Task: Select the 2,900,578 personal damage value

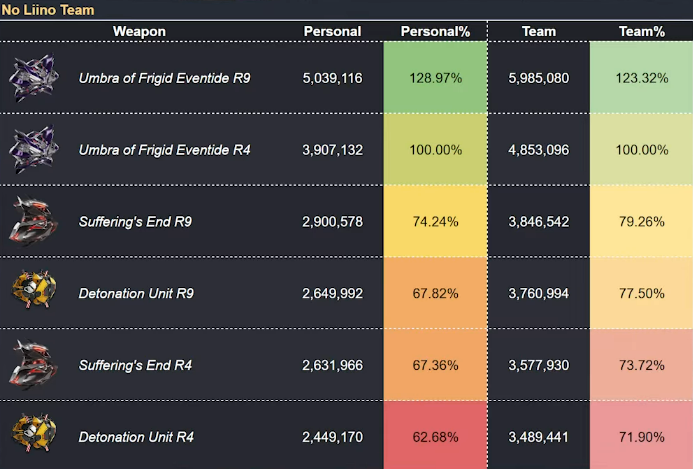Action: click(332, 221)
